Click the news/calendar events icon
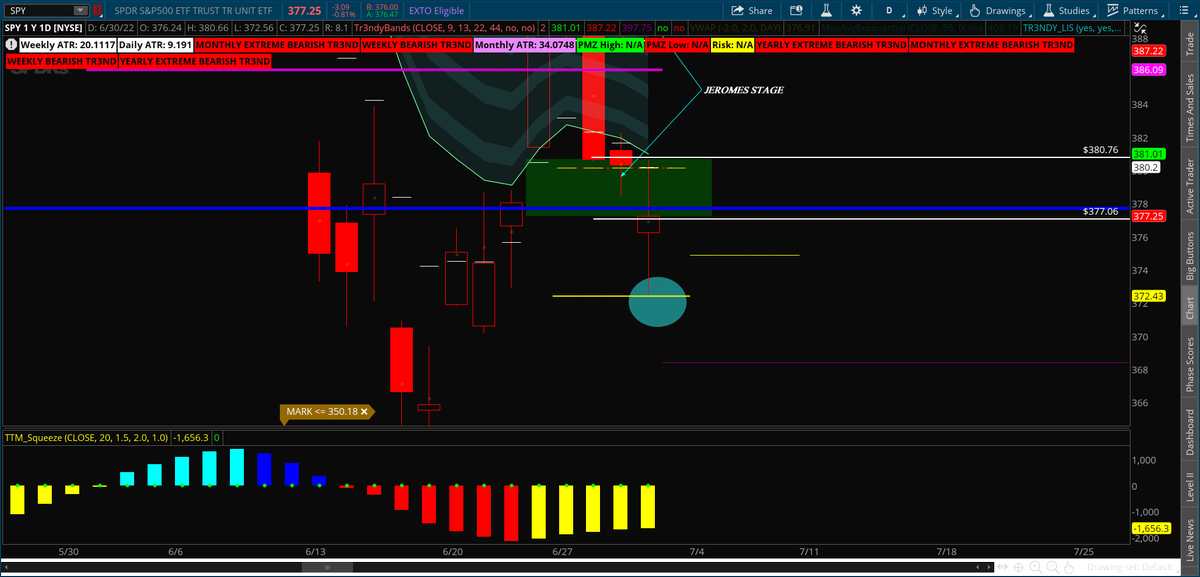 [796, 10]
